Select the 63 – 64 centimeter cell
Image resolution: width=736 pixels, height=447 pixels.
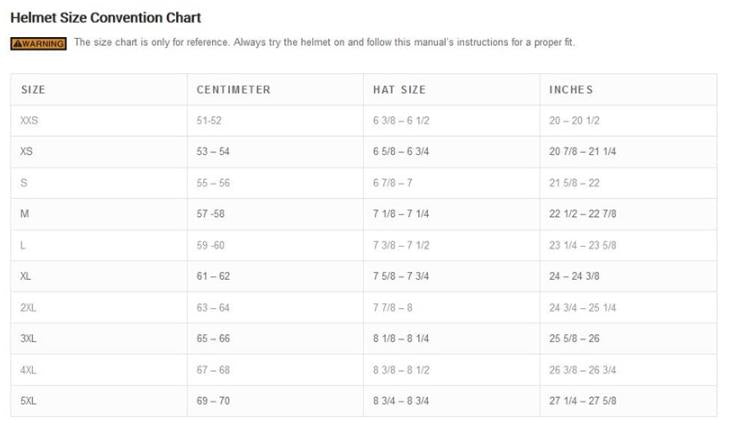(x=213, y=307)
